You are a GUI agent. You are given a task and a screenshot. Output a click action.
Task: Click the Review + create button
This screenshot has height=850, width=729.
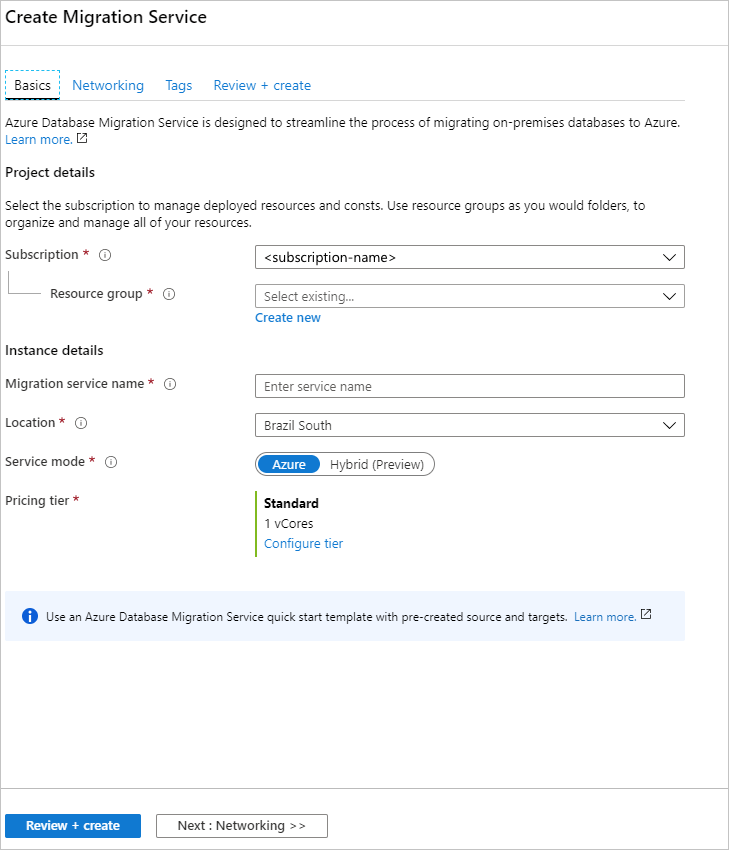[x=72, y=825]
